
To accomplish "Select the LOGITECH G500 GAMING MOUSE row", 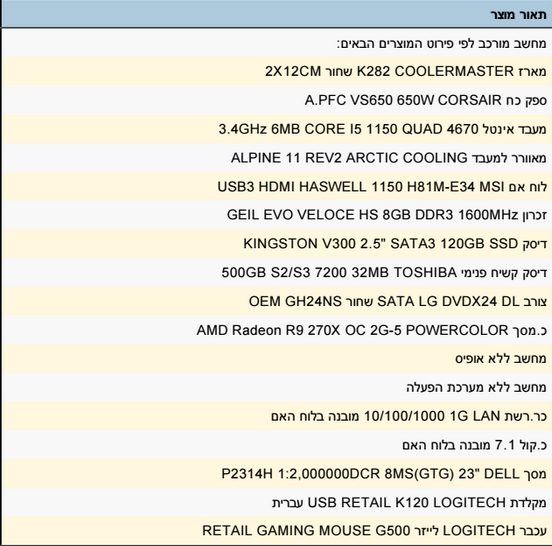I will (277, 531).
